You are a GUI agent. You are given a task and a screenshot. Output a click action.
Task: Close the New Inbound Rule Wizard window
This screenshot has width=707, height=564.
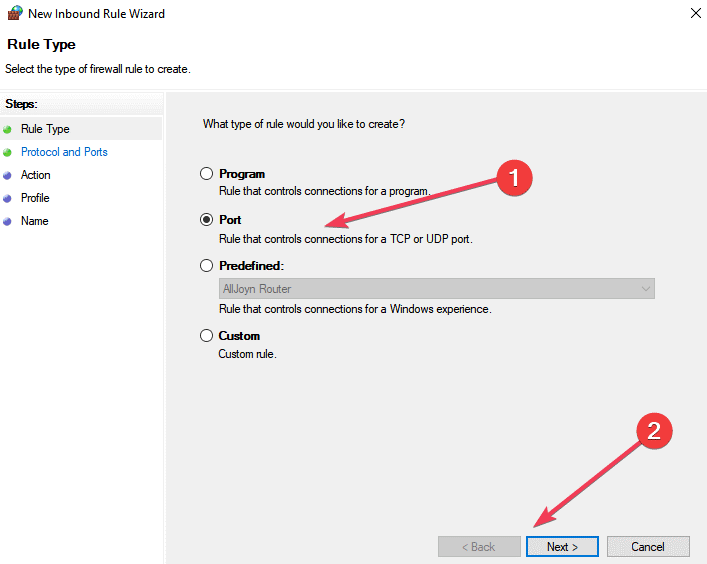click(694, 14)
